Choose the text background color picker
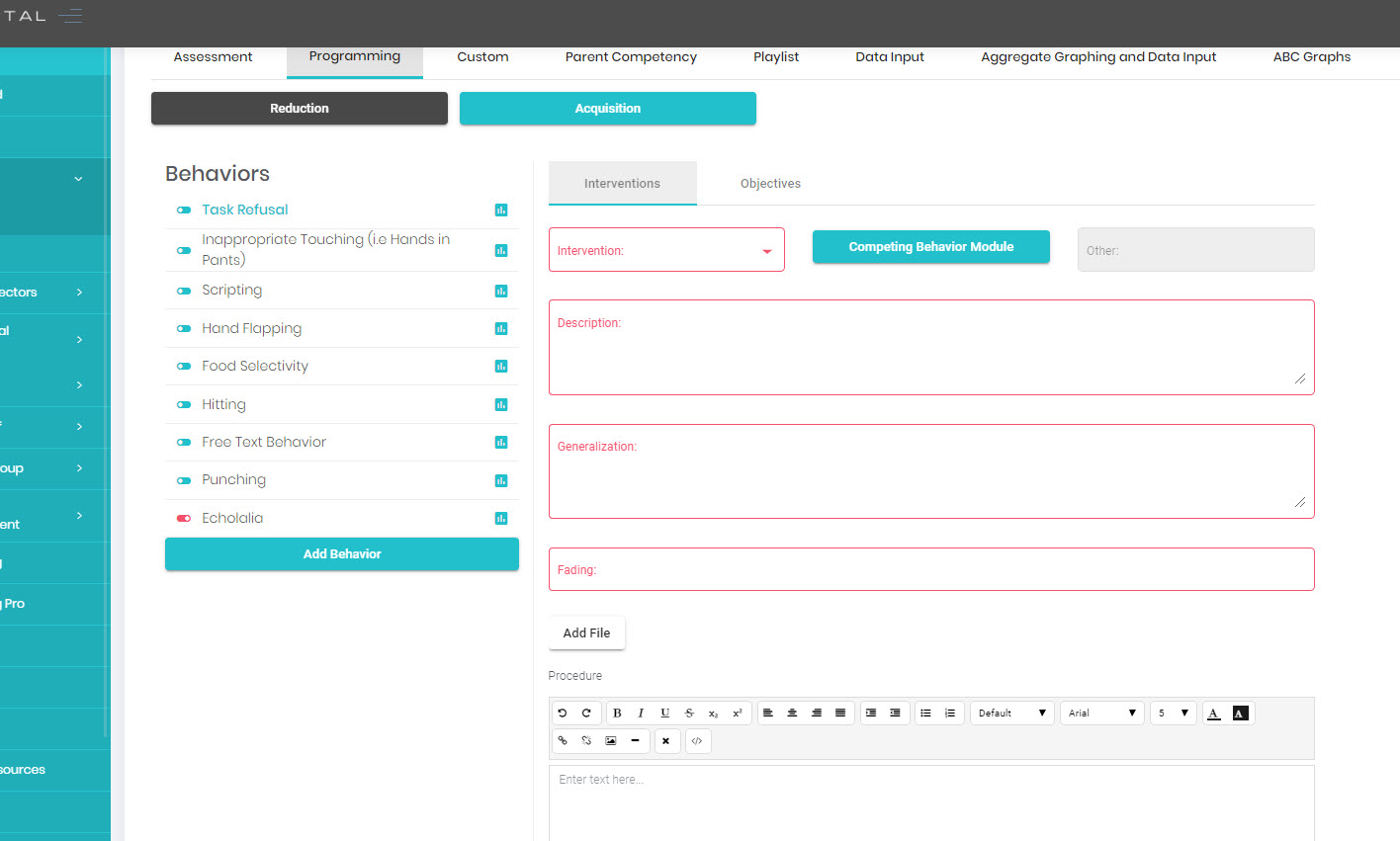This screenshot has width=1400, height=841. (1240, 713)
